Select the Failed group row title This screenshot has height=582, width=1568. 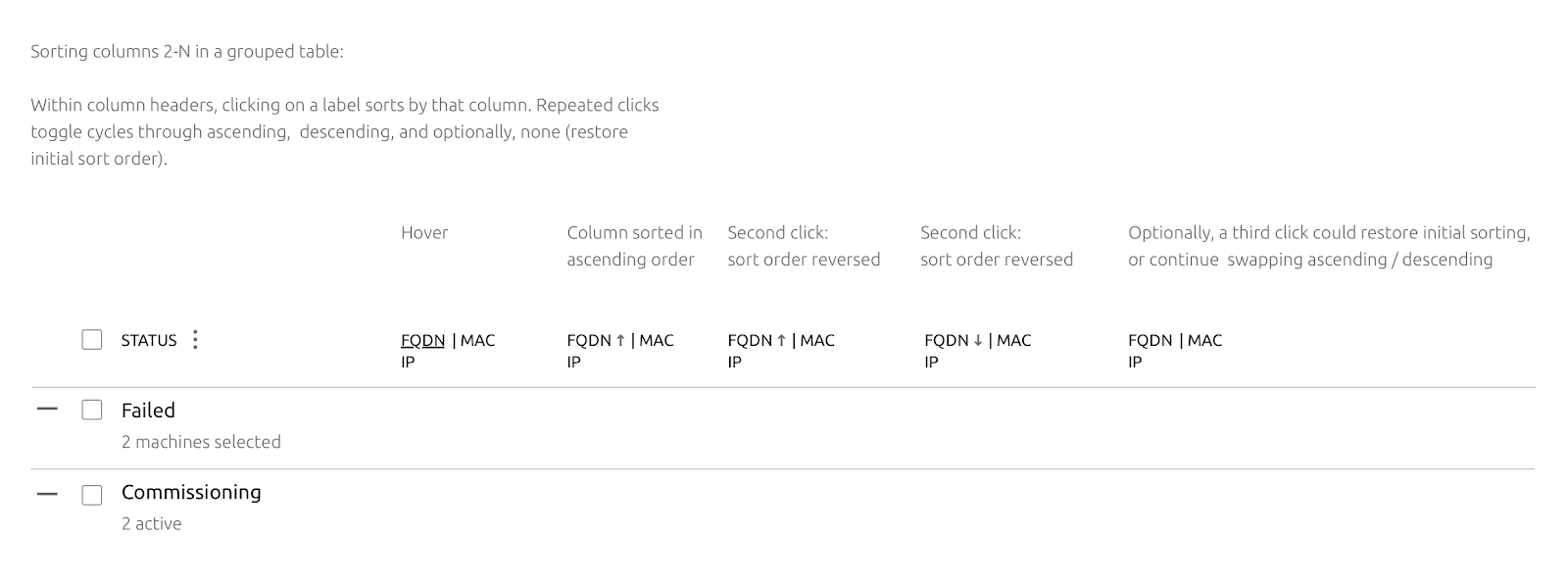pyautogui.click(x=148, y=411)
